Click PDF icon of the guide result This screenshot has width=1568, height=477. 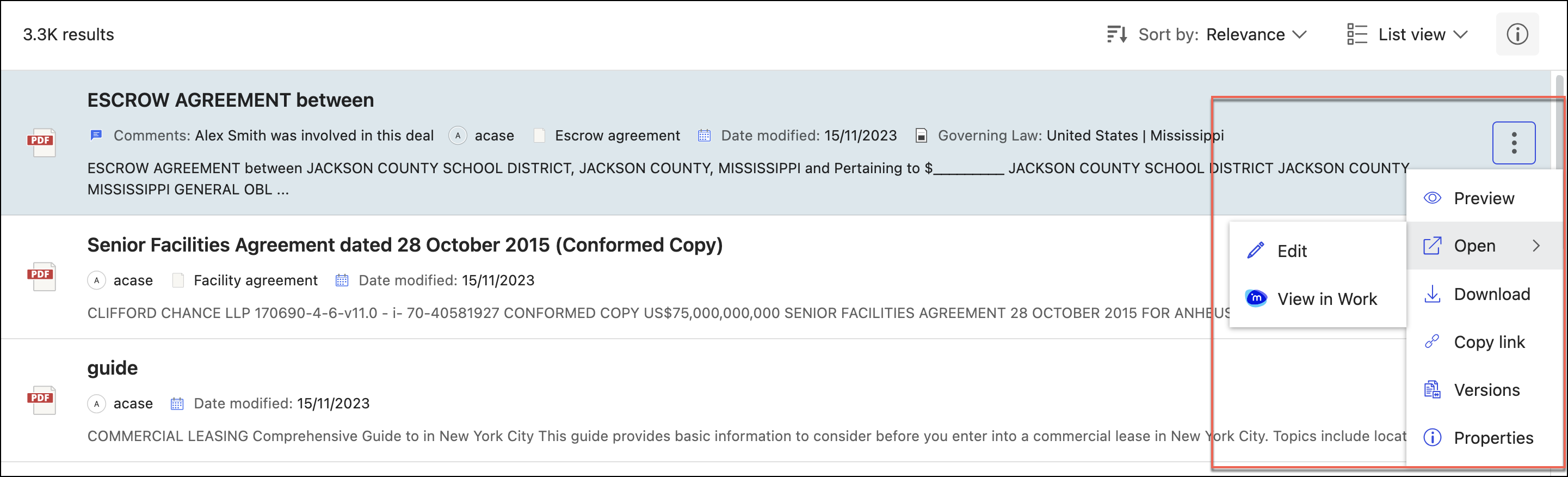click(41, 400)
